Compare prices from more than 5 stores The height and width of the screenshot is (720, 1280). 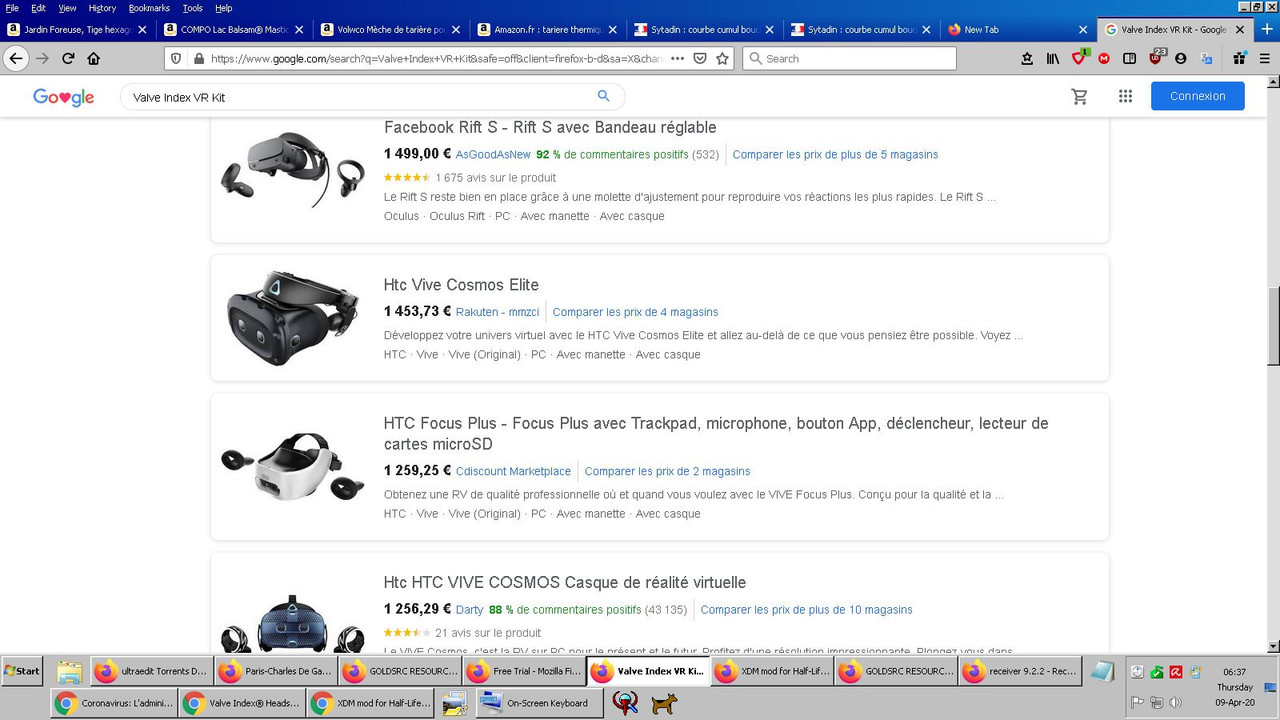click(x=835, y=154)
